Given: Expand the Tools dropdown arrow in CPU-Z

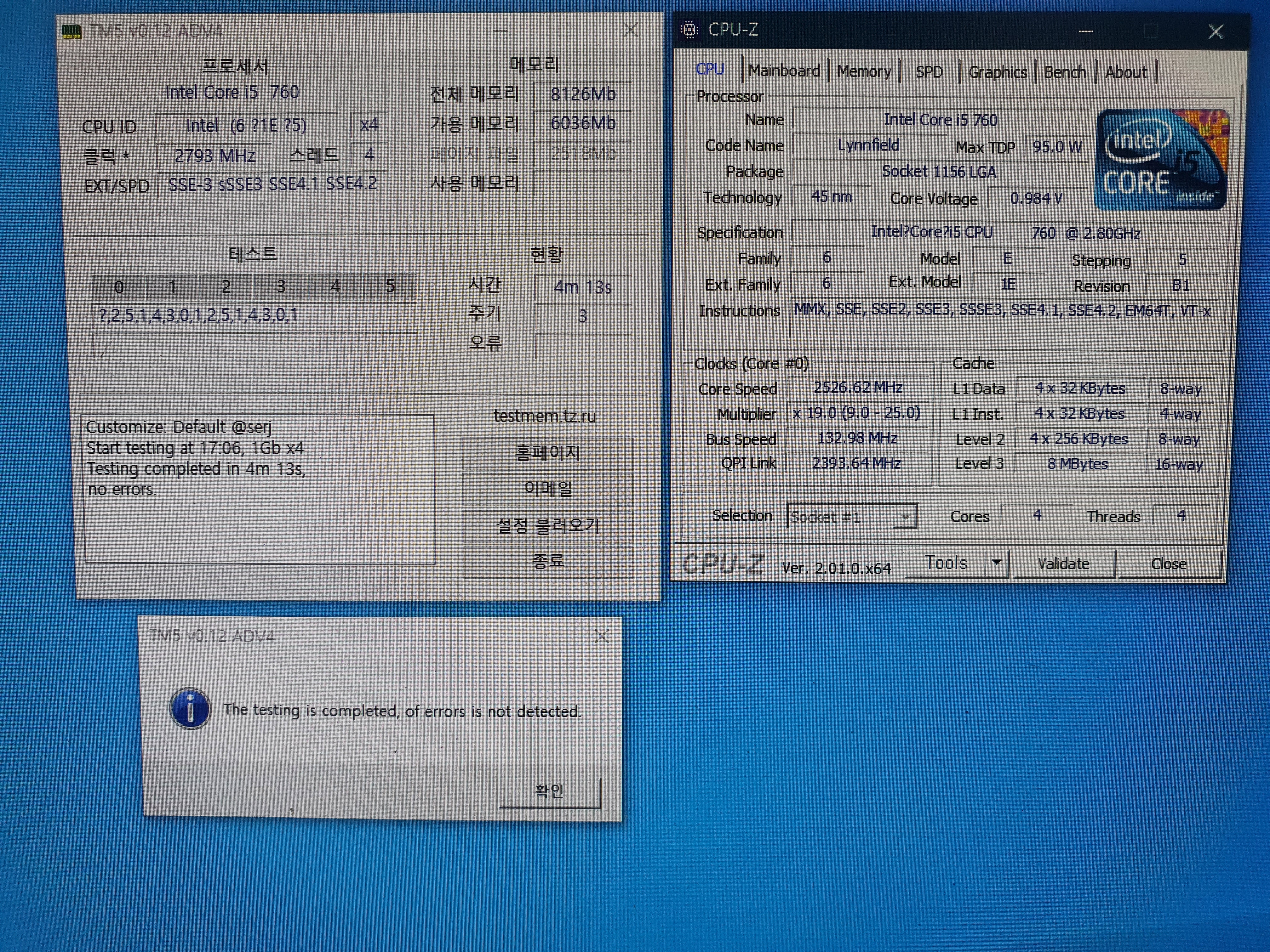Looking at the screenshot, I should coord(997,563).
